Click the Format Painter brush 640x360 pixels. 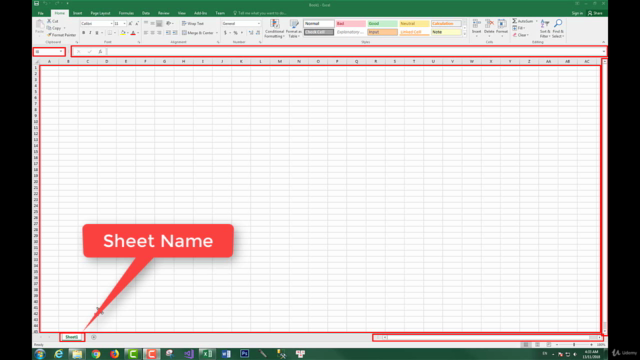tap(49, 35)
